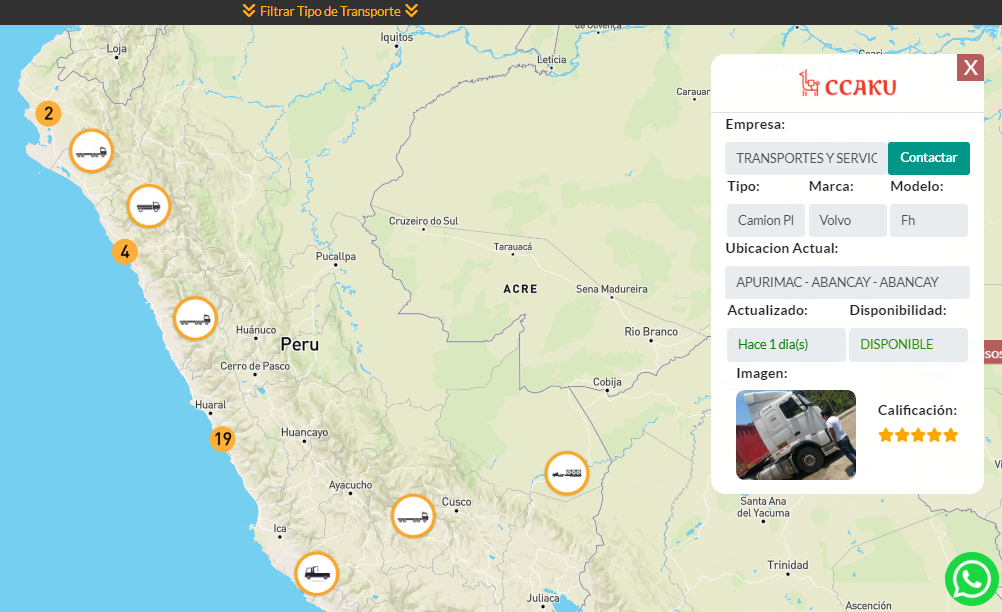Image resolution: width=1002 pixels, height=612 pixels.
Task: Expand the map cluster labeled 2
Action: 48,113
